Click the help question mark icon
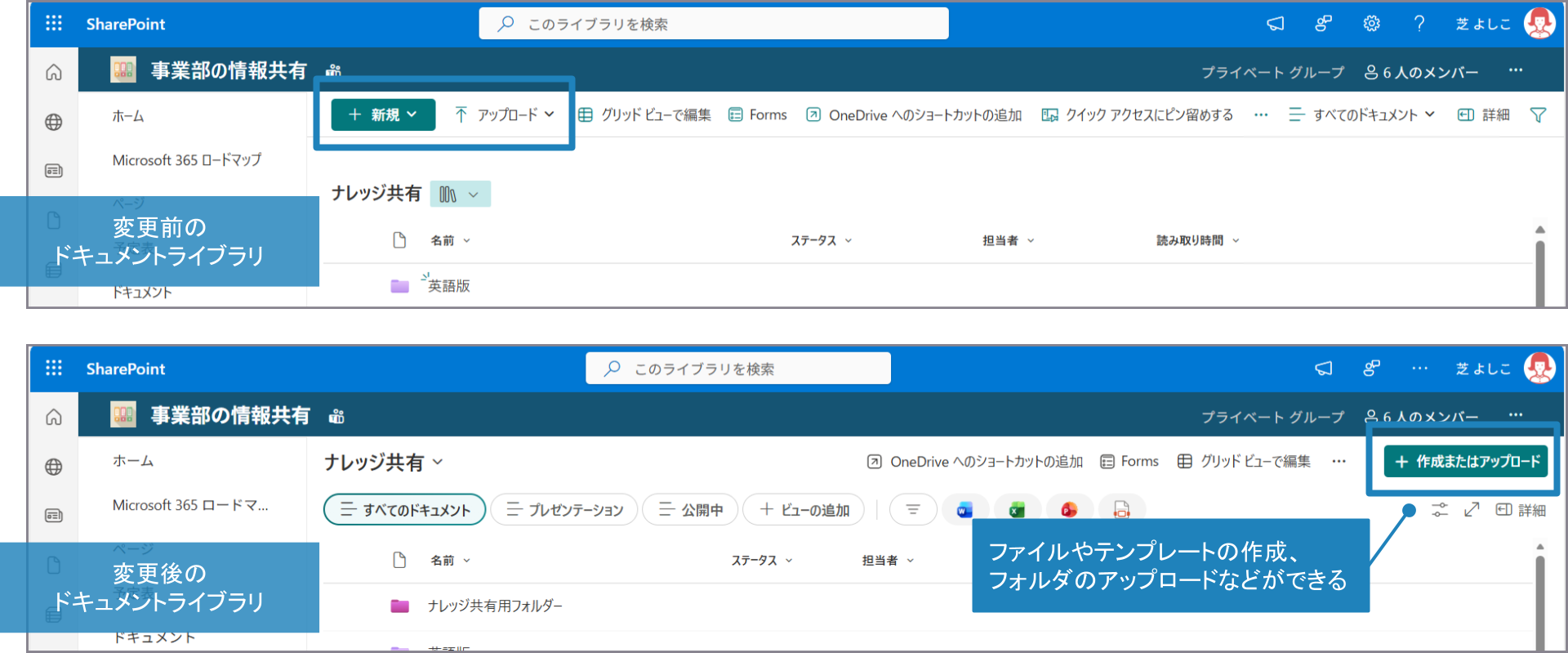This screenshot has height=653, width=1568. (1419, 24)
